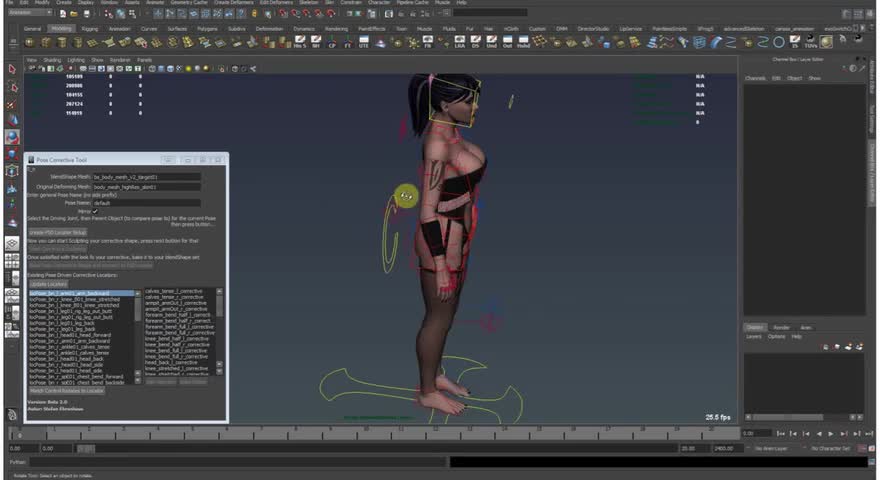Click the 'FT' shelf icon
880x480 pixels.
[x=347, y=42]
